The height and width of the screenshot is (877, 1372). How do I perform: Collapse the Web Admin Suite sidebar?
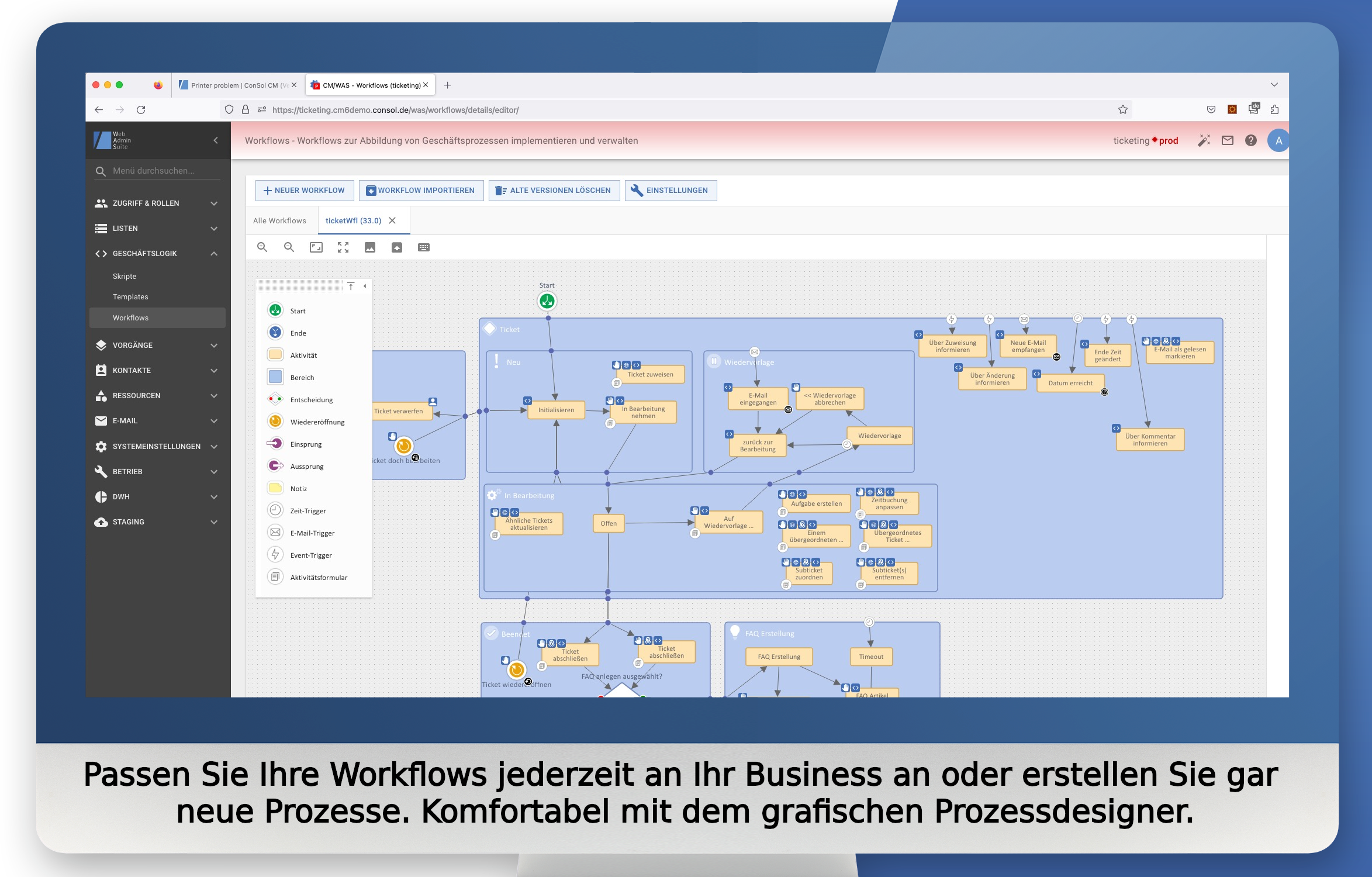click(216, 140)
